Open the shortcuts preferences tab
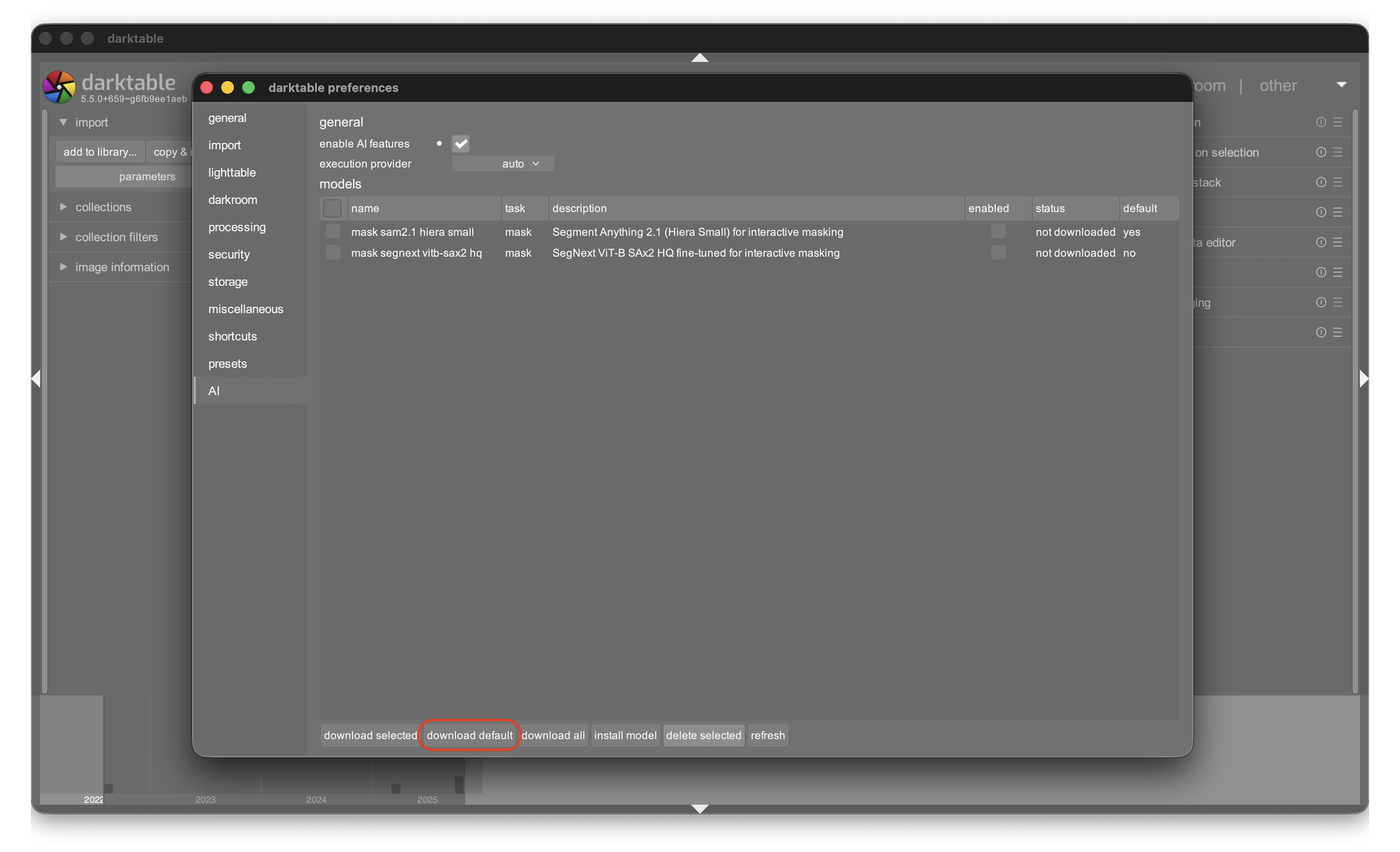 233,336
